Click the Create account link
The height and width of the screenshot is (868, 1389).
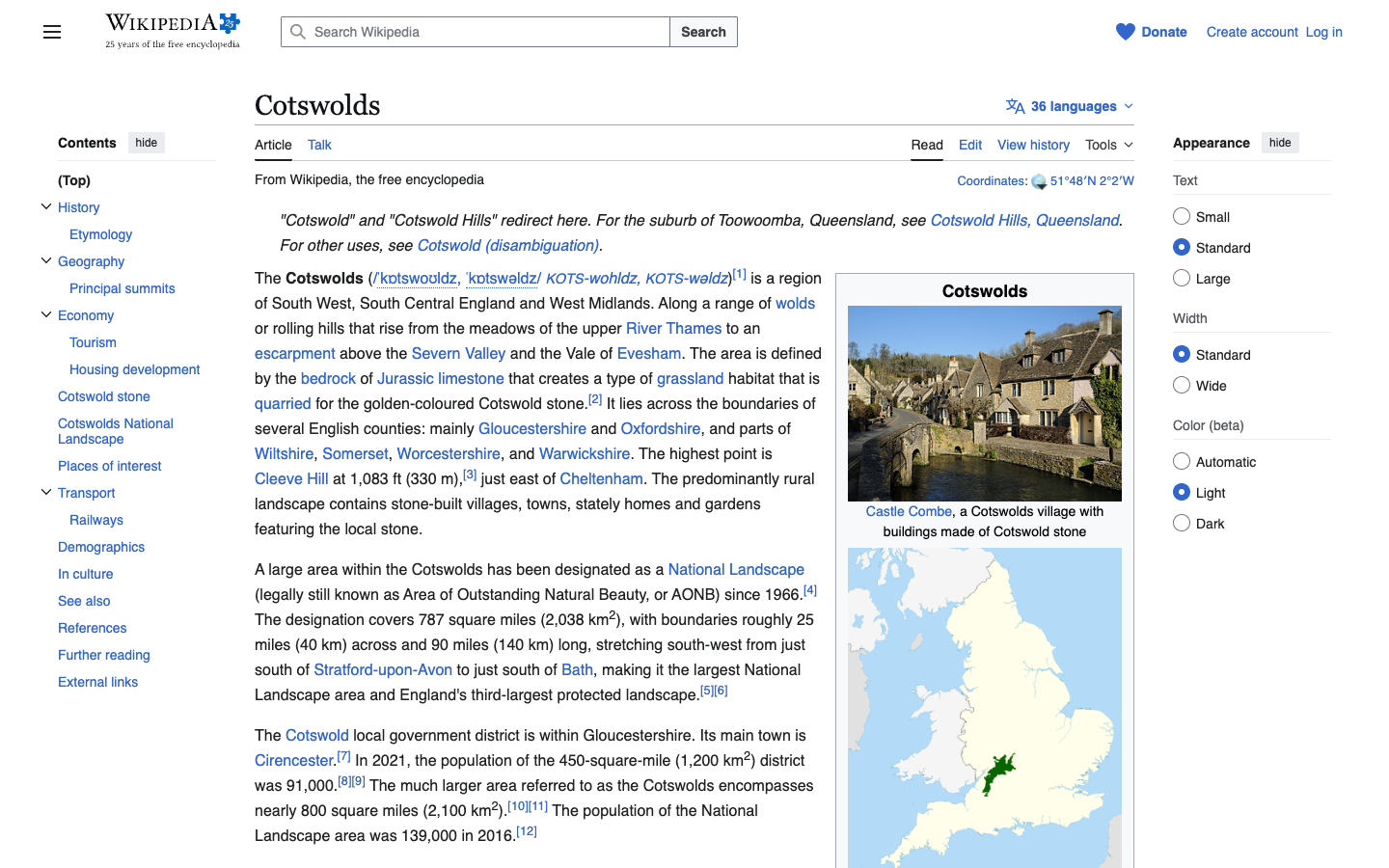click(x=1252, y=32)
